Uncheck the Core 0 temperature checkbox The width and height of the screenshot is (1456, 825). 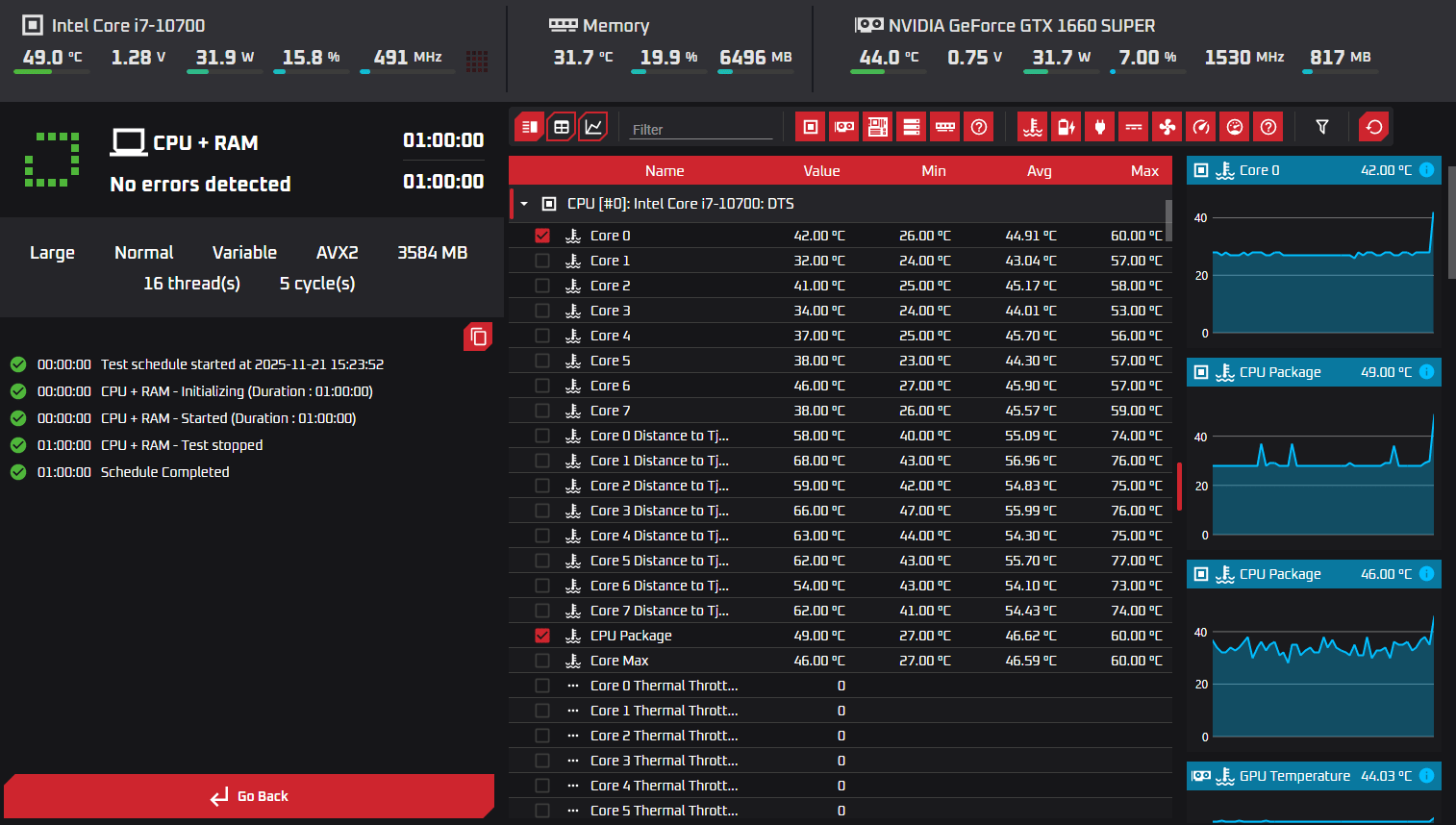coord(542,236)
